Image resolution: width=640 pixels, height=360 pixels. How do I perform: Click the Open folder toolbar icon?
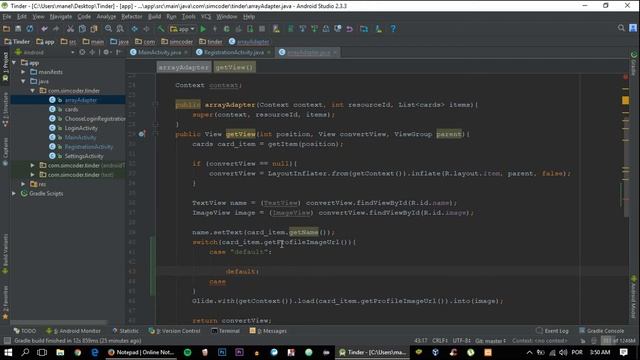click(6, 29)
